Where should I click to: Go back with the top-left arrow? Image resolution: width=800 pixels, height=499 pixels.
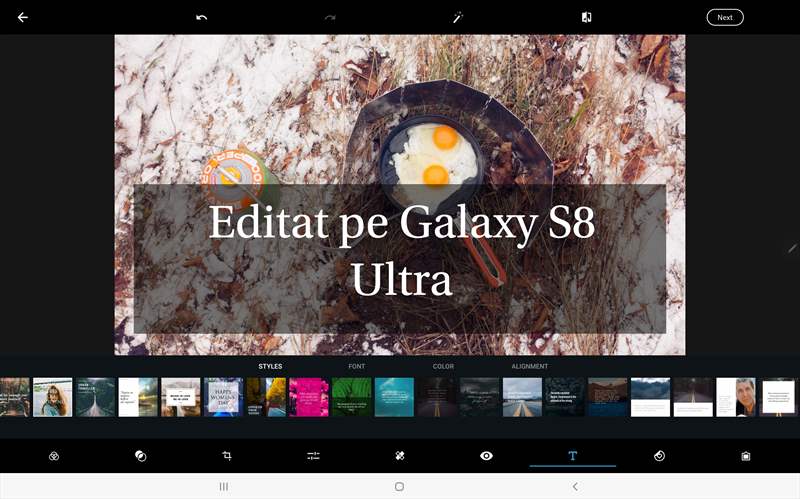click(x=22, y=17)
